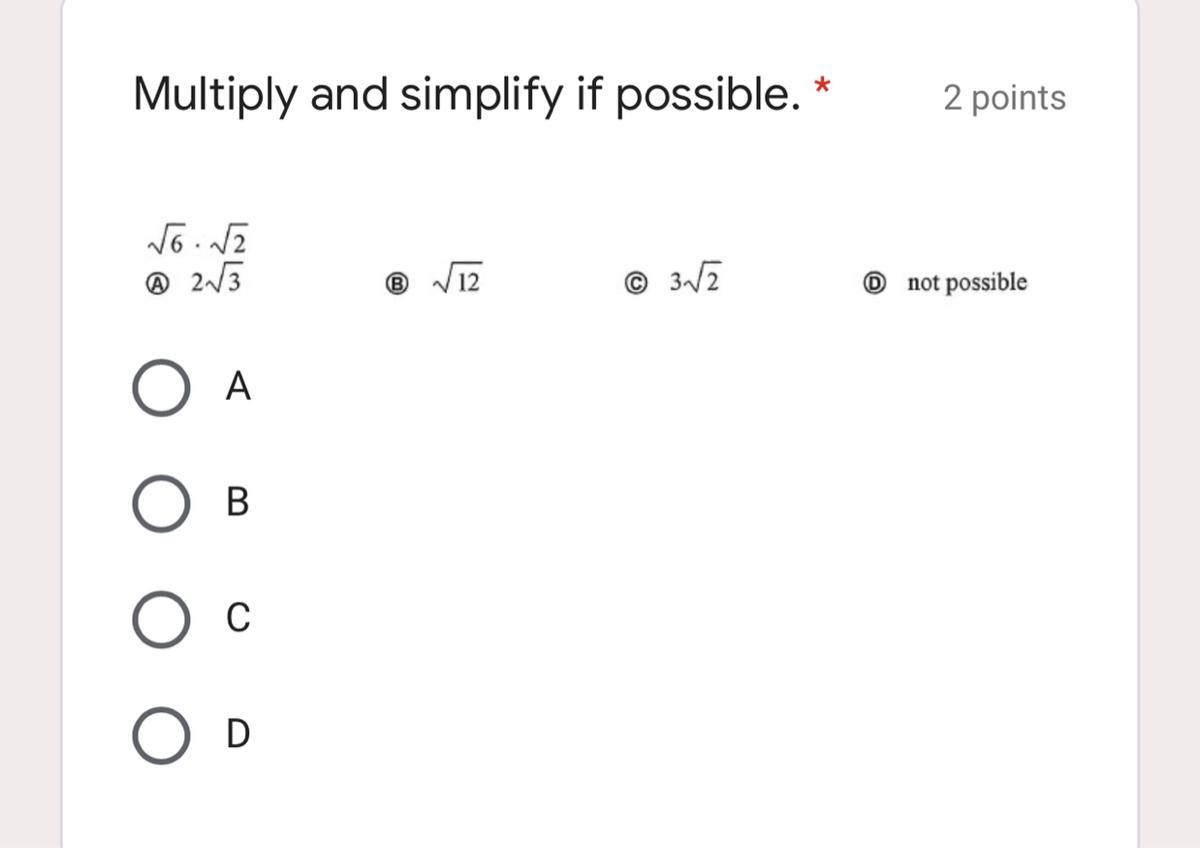Click the 'C' option label text
The image size is (1200, 848).
238,619
